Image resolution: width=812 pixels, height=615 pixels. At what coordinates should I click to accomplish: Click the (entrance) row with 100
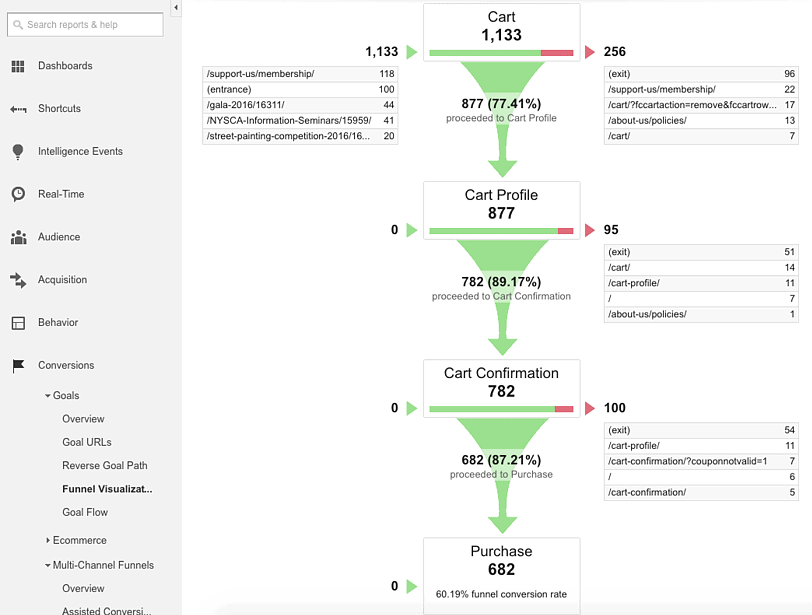pos(300,90)
